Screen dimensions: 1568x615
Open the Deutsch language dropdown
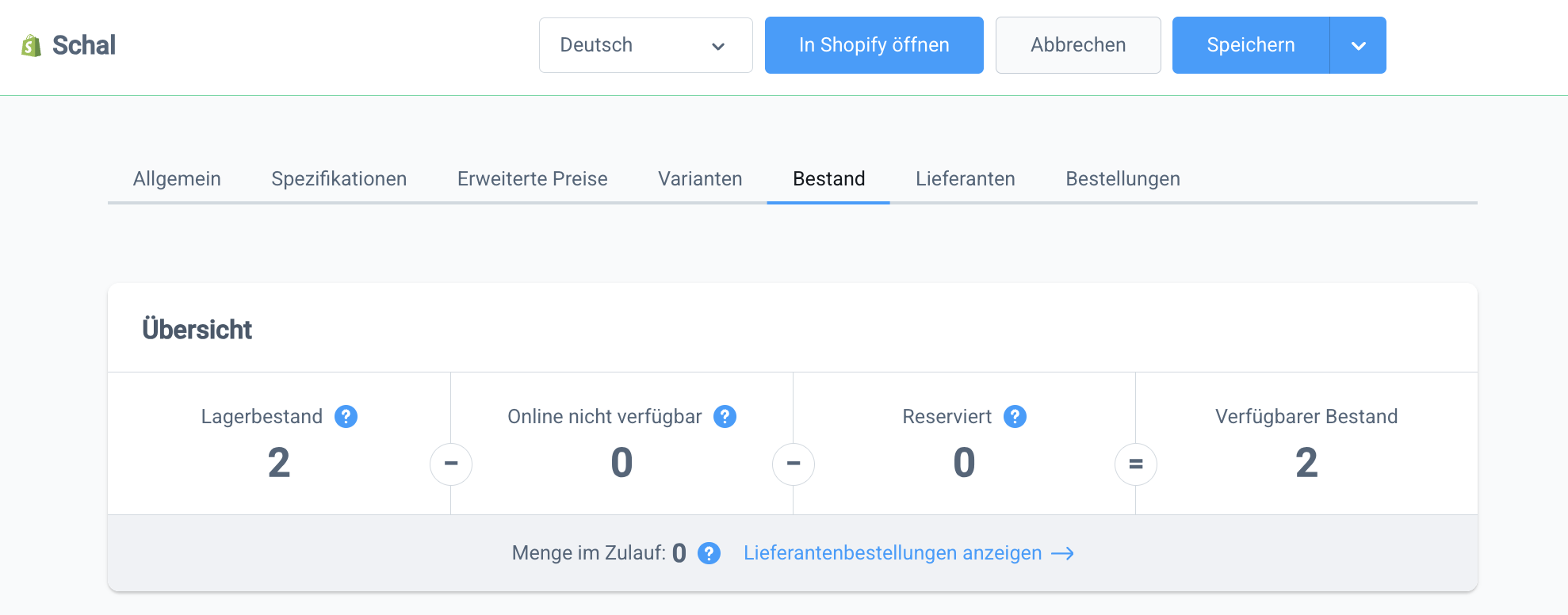pos(645,45)
